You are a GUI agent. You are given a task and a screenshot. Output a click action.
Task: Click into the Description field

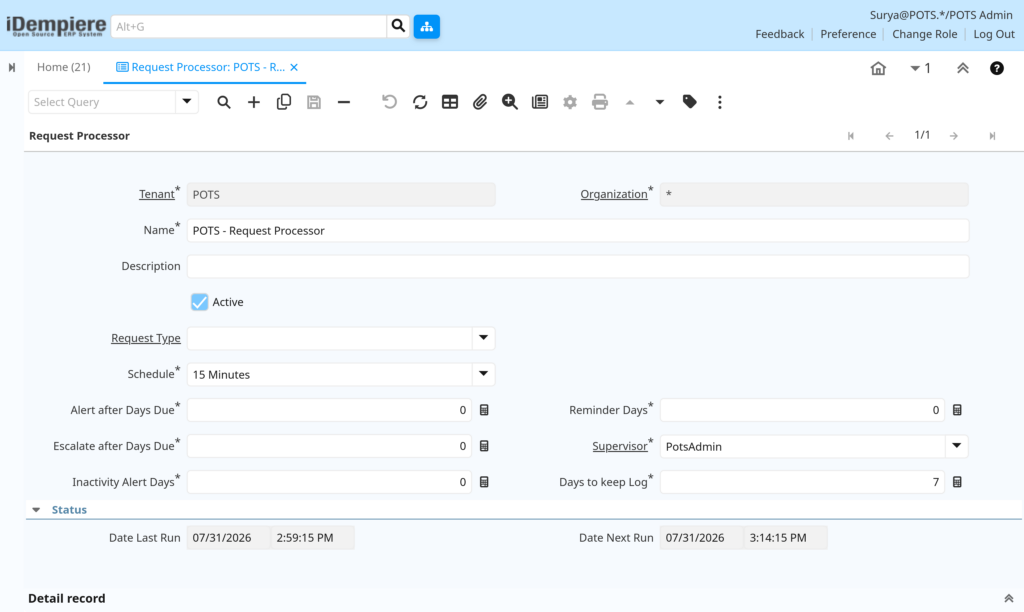tap(578, 266)
